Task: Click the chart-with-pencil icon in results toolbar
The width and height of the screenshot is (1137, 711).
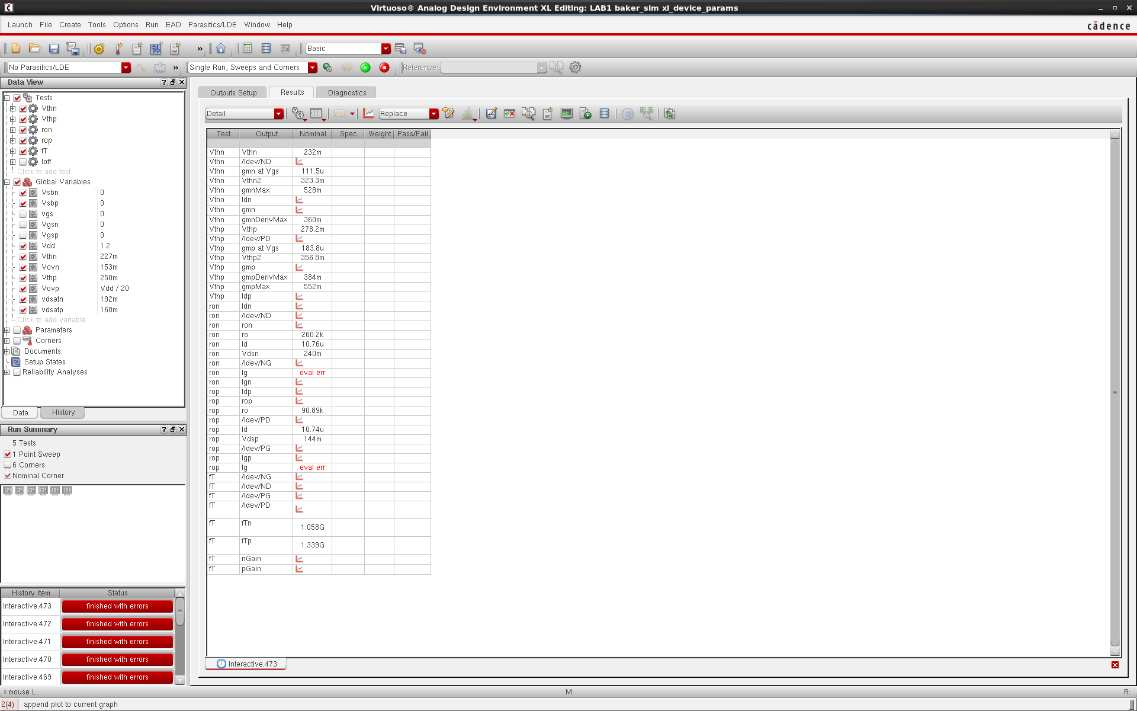Action: [491, 114]
